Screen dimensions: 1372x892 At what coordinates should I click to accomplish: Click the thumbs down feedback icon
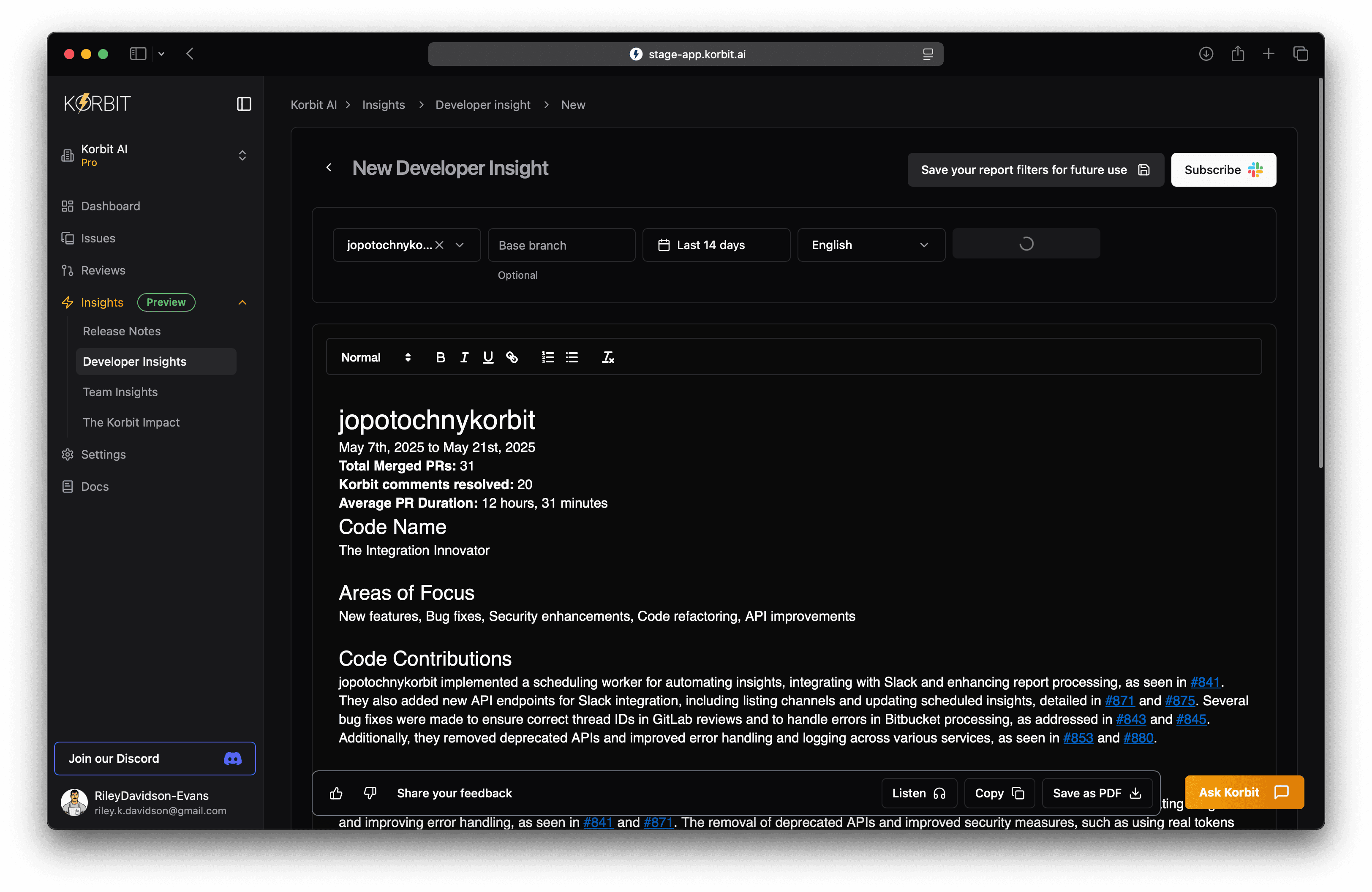click(370, 794)
